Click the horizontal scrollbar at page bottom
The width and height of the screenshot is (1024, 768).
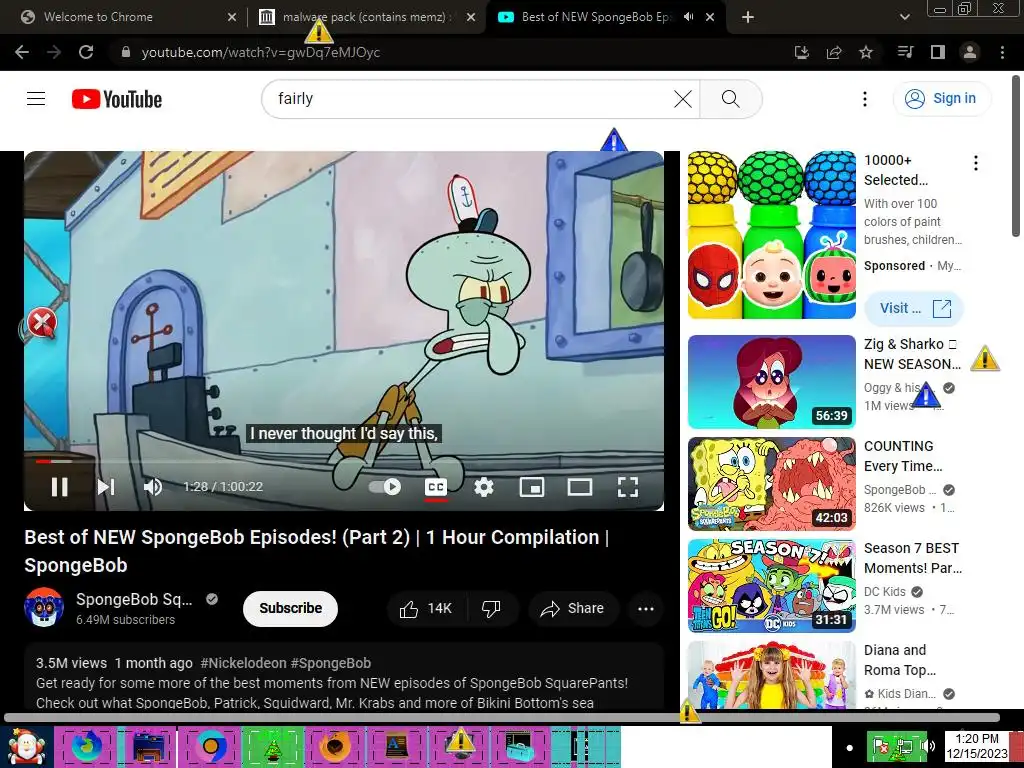(502, 718)
